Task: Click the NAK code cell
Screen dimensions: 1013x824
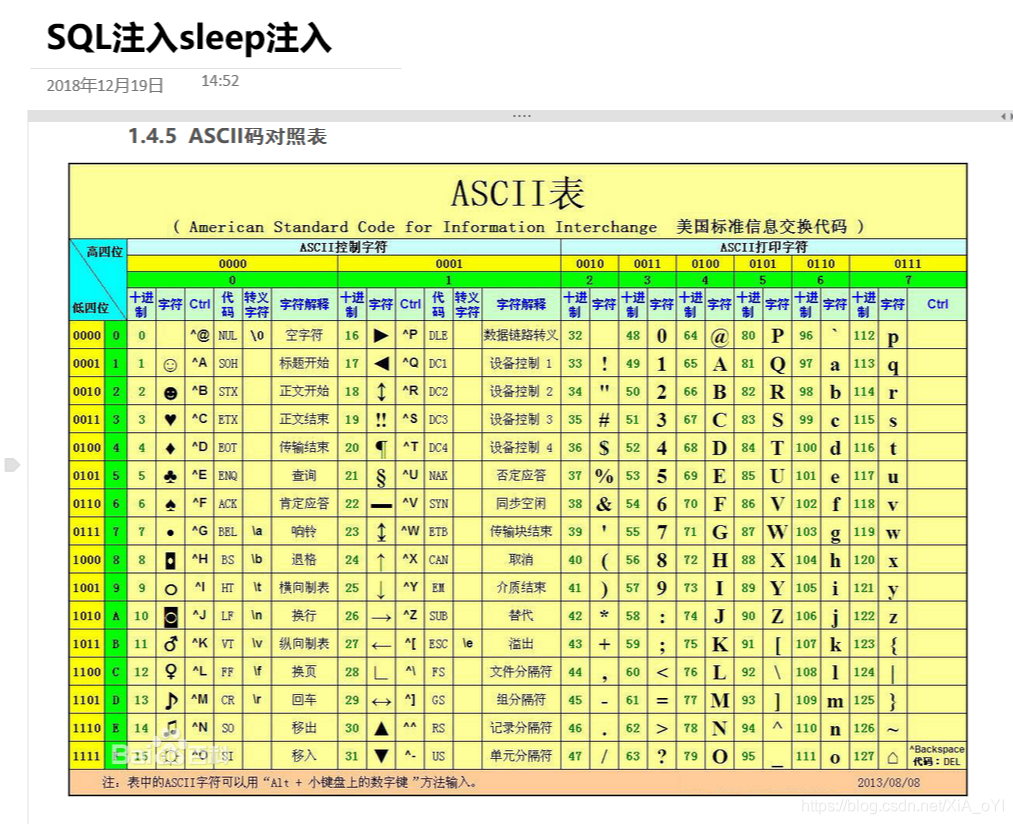Action: pos(438,476)
